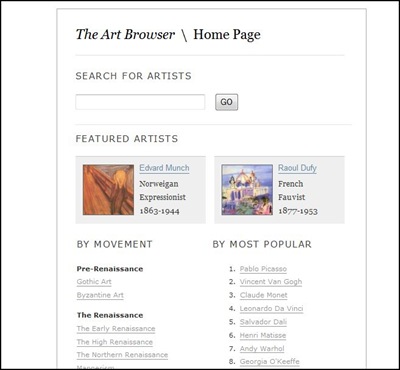Open the Raoul Dufy artist link
This screenshot has height=370, width=400.
tap(297, 168)
